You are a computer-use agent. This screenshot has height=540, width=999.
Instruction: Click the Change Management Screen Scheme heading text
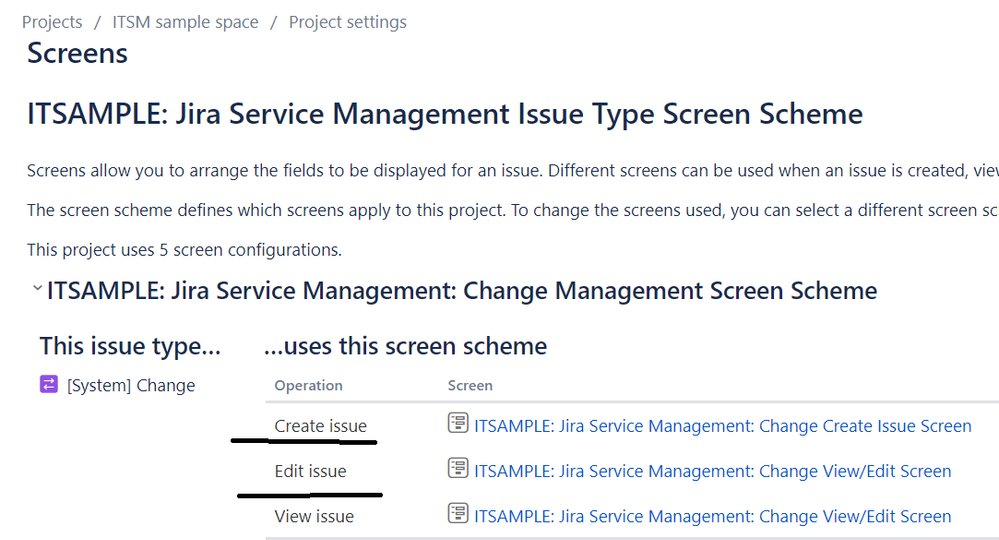(462, 291)
